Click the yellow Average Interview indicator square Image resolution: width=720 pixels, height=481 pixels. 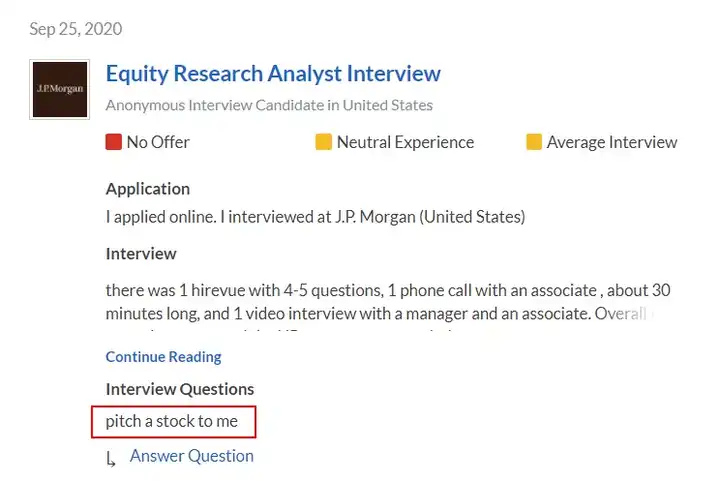tap(534, 142)
